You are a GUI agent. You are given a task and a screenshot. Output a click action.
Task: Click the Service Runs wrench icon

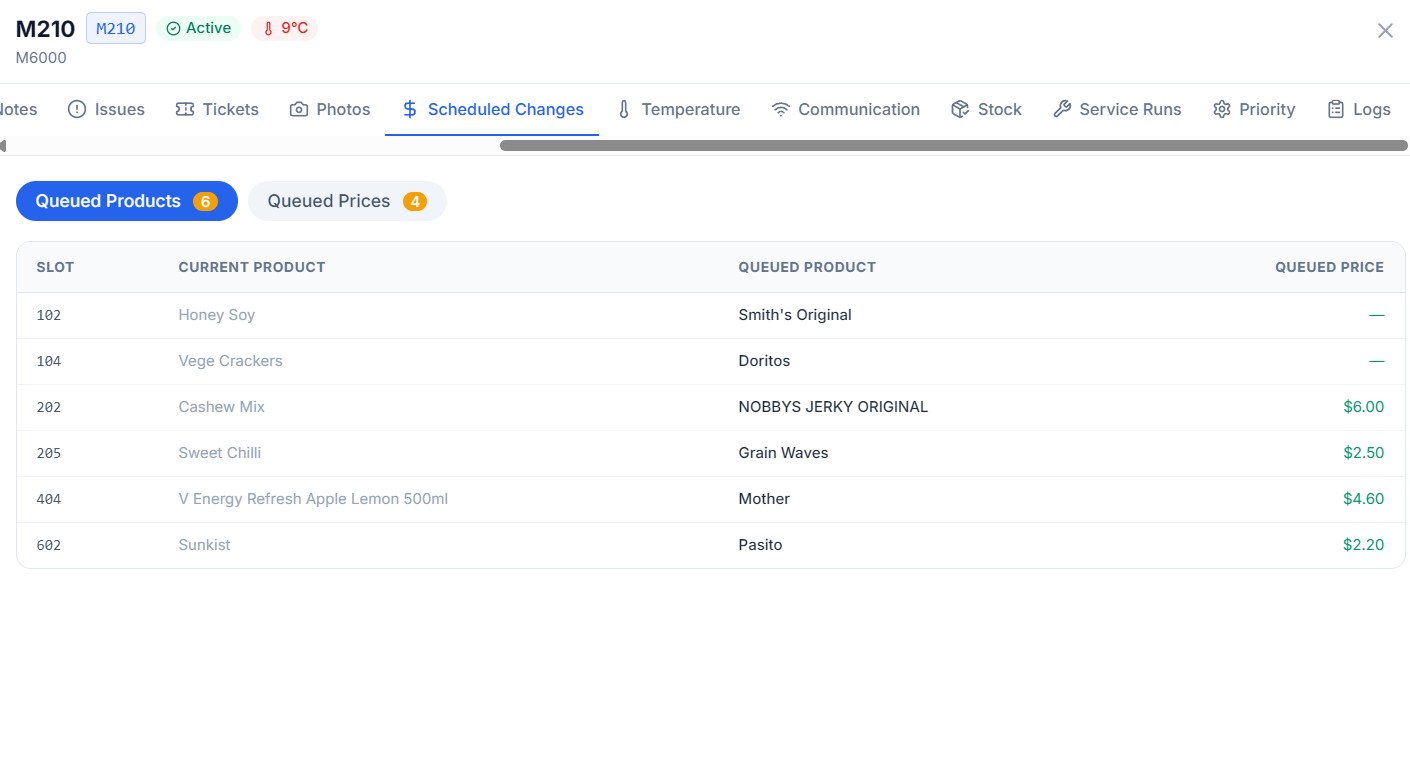point(1062,109)
